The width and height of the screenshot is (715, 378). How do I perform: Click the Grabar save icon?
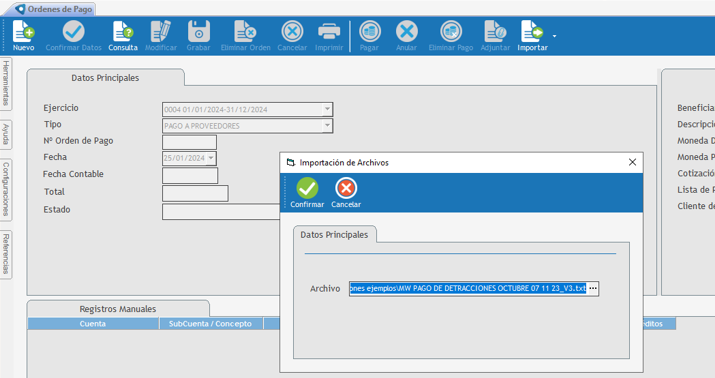pos(198,32)
